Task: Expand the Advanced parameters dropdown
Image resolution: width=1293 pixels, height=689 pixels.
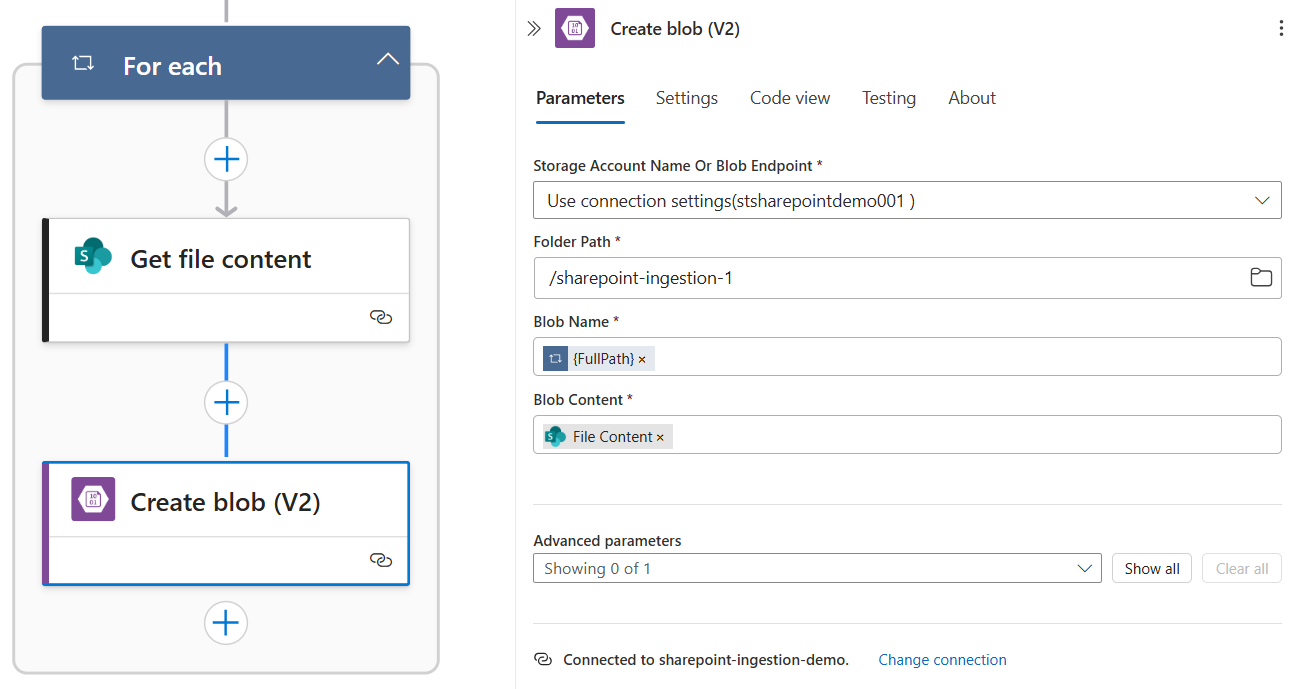Action: click(1085, 567)
